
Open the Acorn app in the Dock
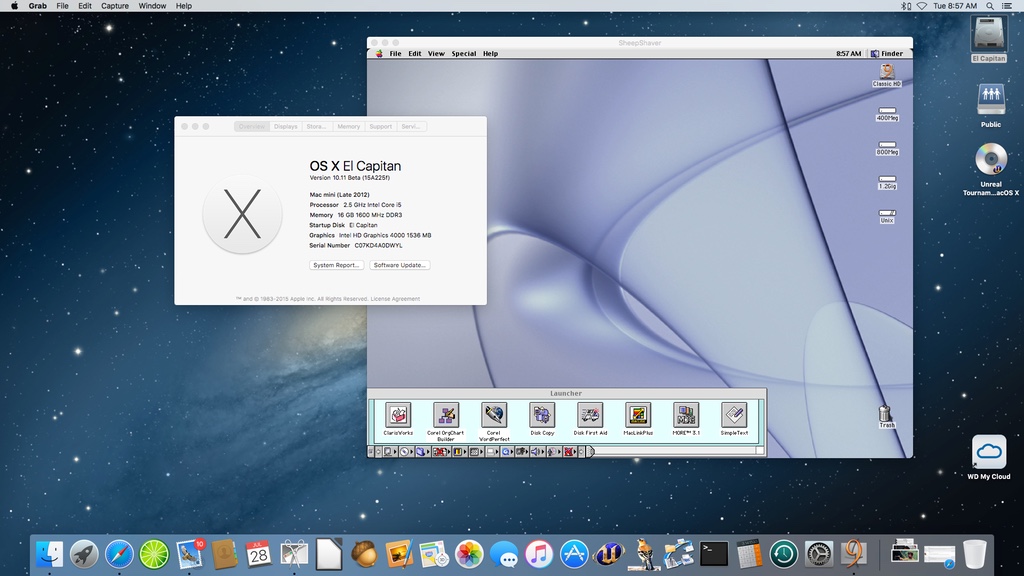pos(364,554)
